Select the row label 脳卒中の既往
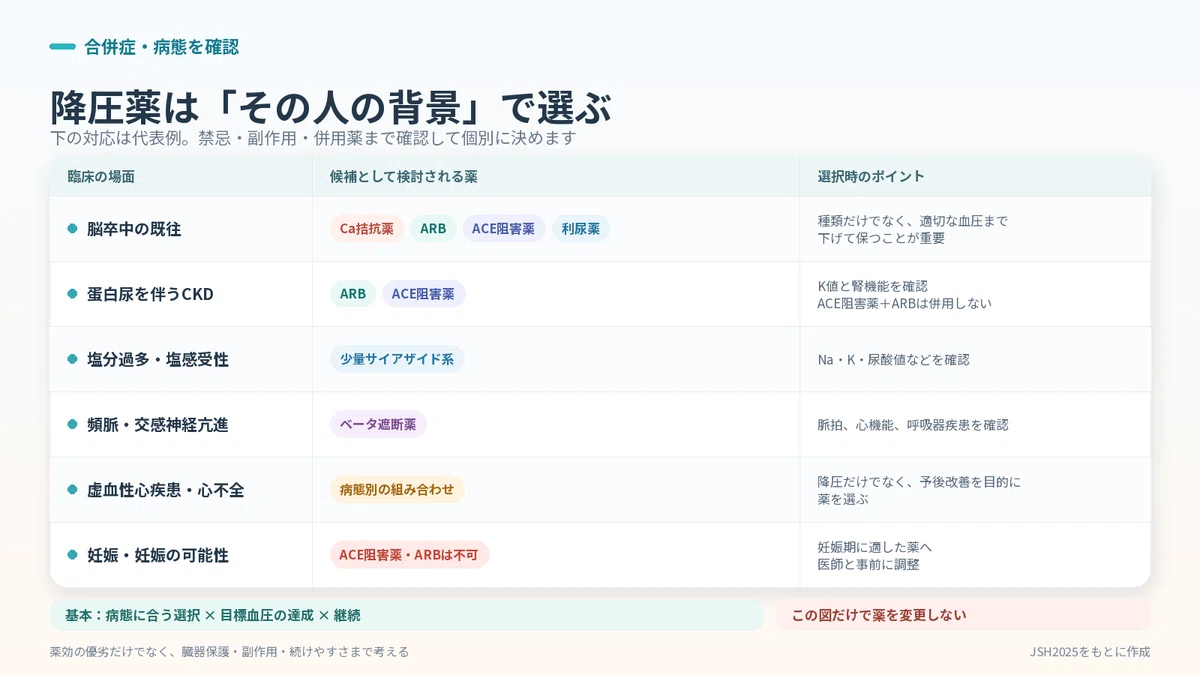1200x675 pixels. pos(134,229)
